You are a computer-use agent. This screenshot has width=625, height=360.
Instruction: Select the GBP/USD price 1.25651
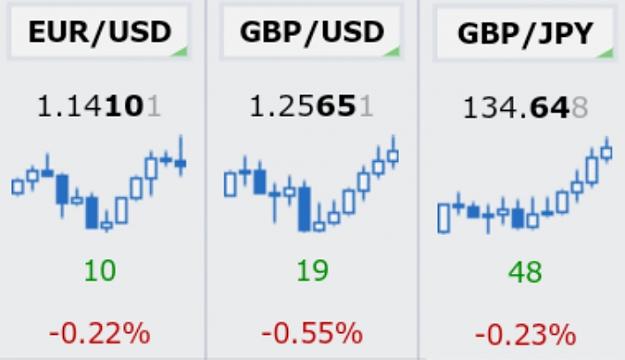311,107
